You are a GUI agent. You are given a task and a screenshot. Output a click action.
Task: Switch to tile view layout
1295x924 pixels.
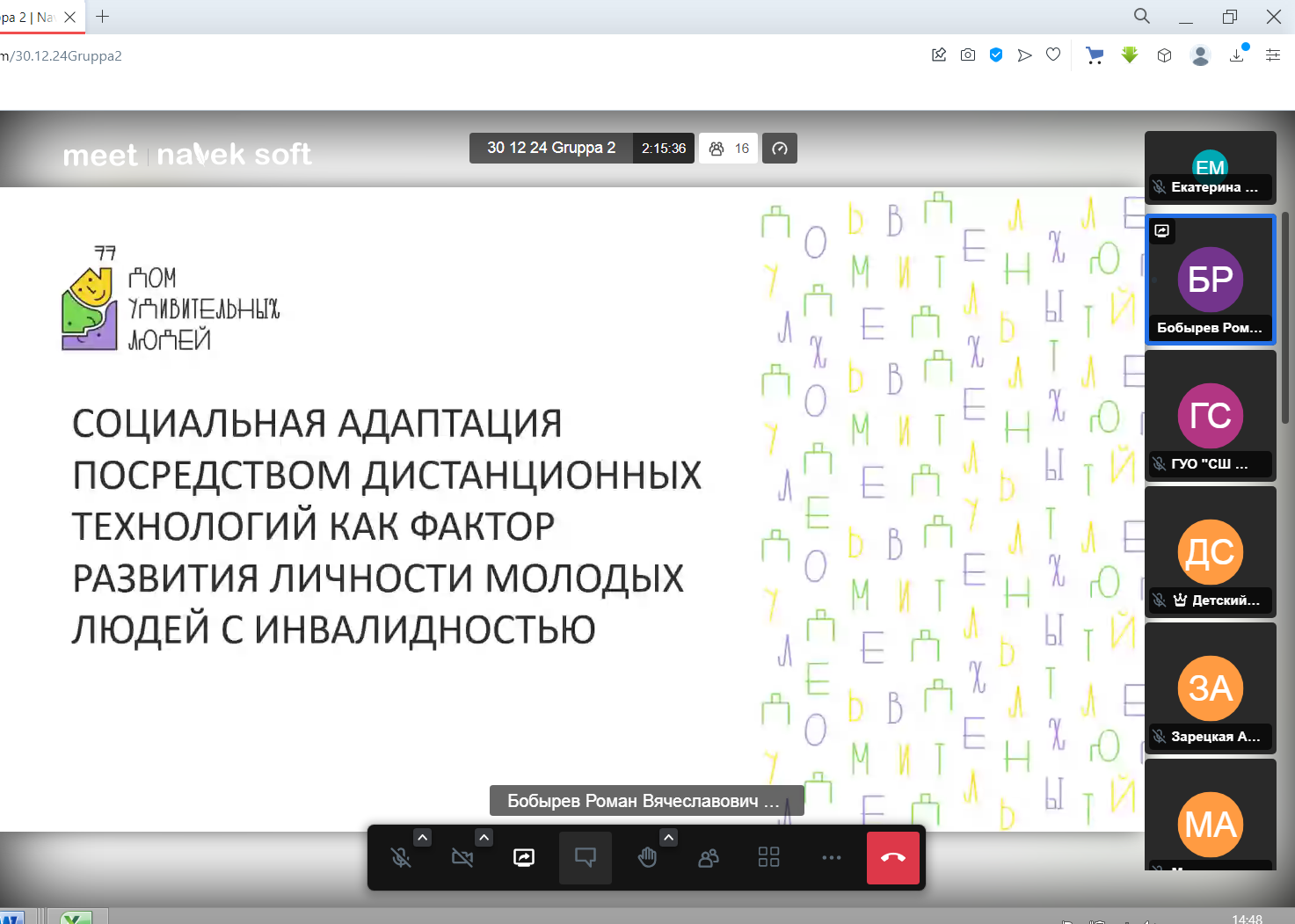click(x=769, y=857)
